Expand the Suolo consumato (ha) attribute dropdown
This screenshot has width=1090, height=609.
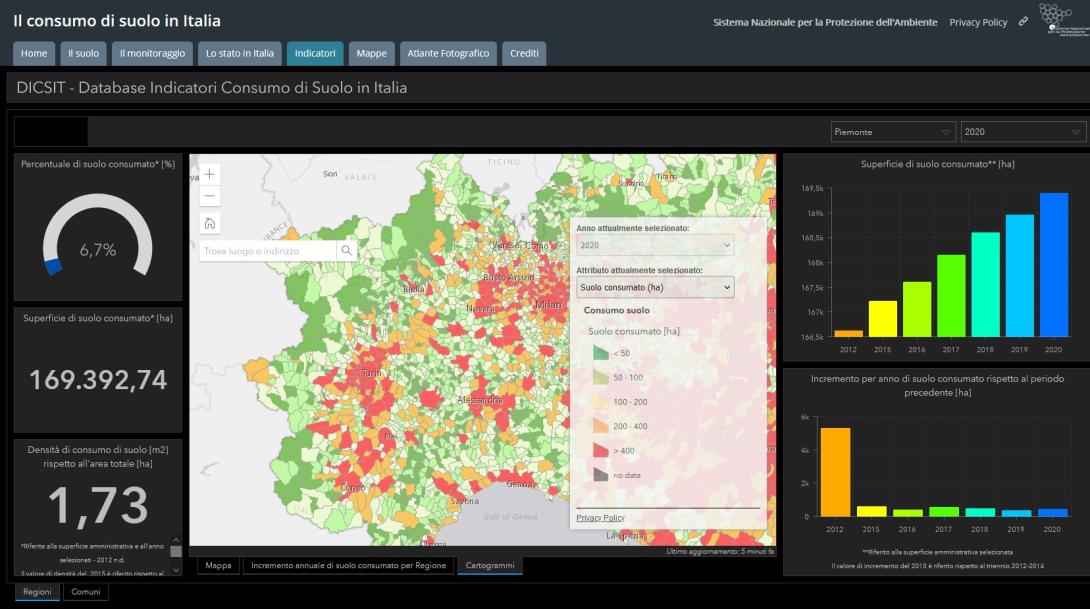tap(655, 288)
